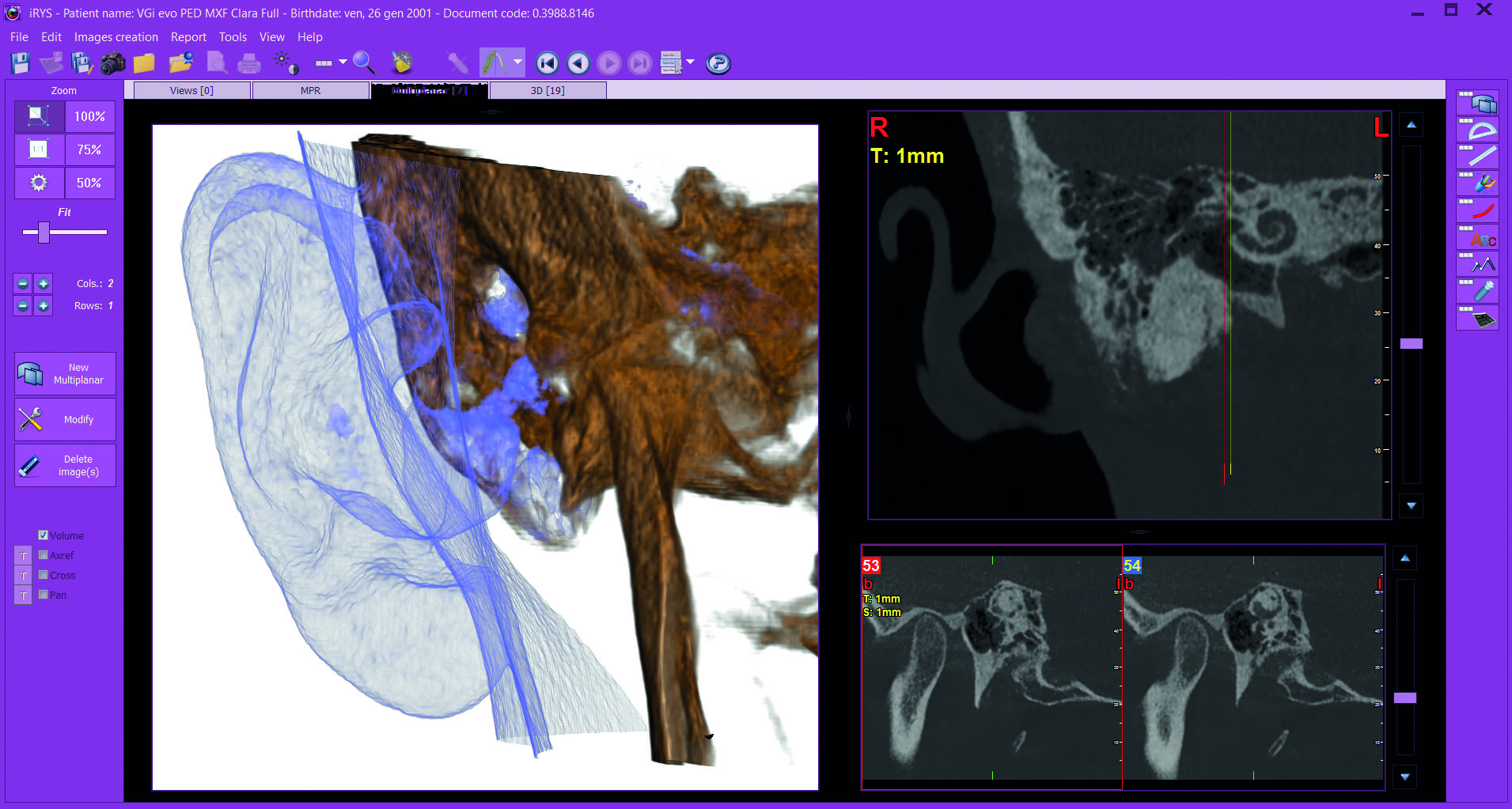Choose the ABC text annotation tool

pos(1477,237)
